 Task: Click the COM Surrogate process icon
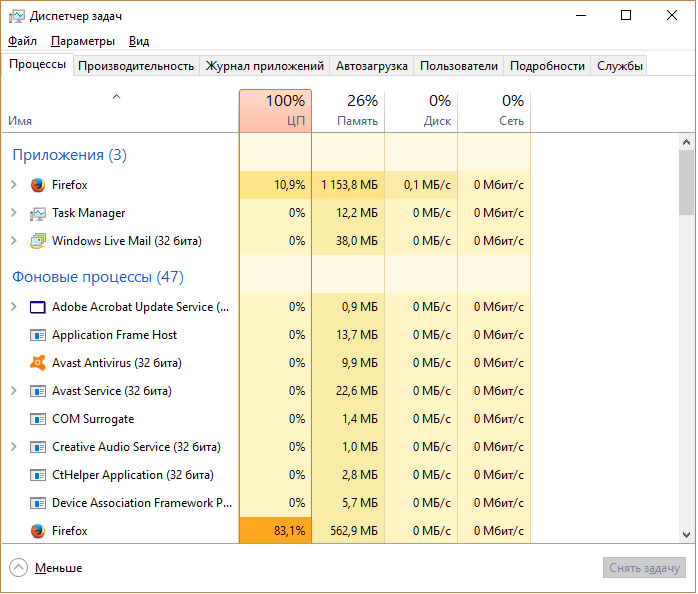pos(38,419)
